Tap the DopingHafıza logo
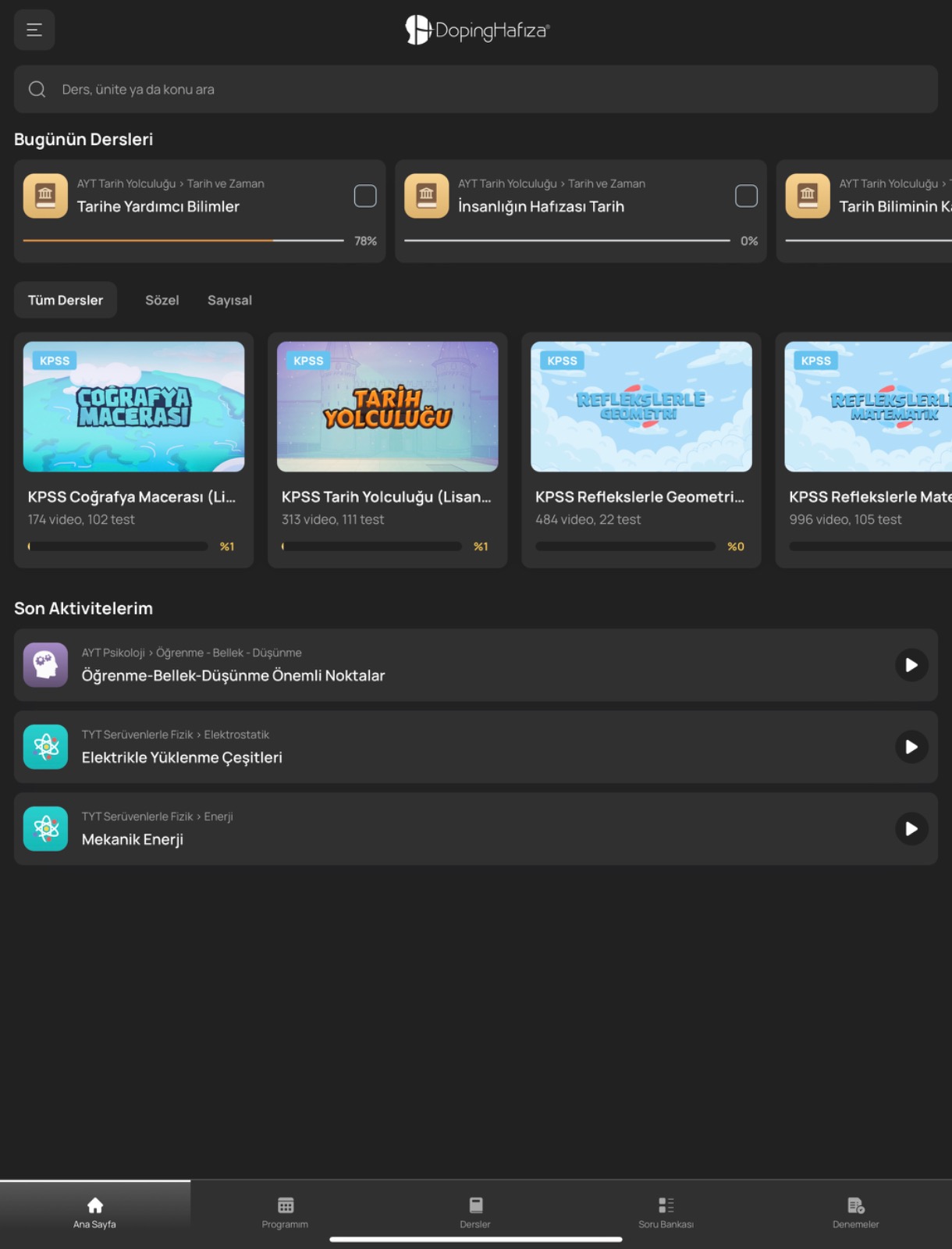The width and height of the screenshot is (952, 1249). point(477,30)
